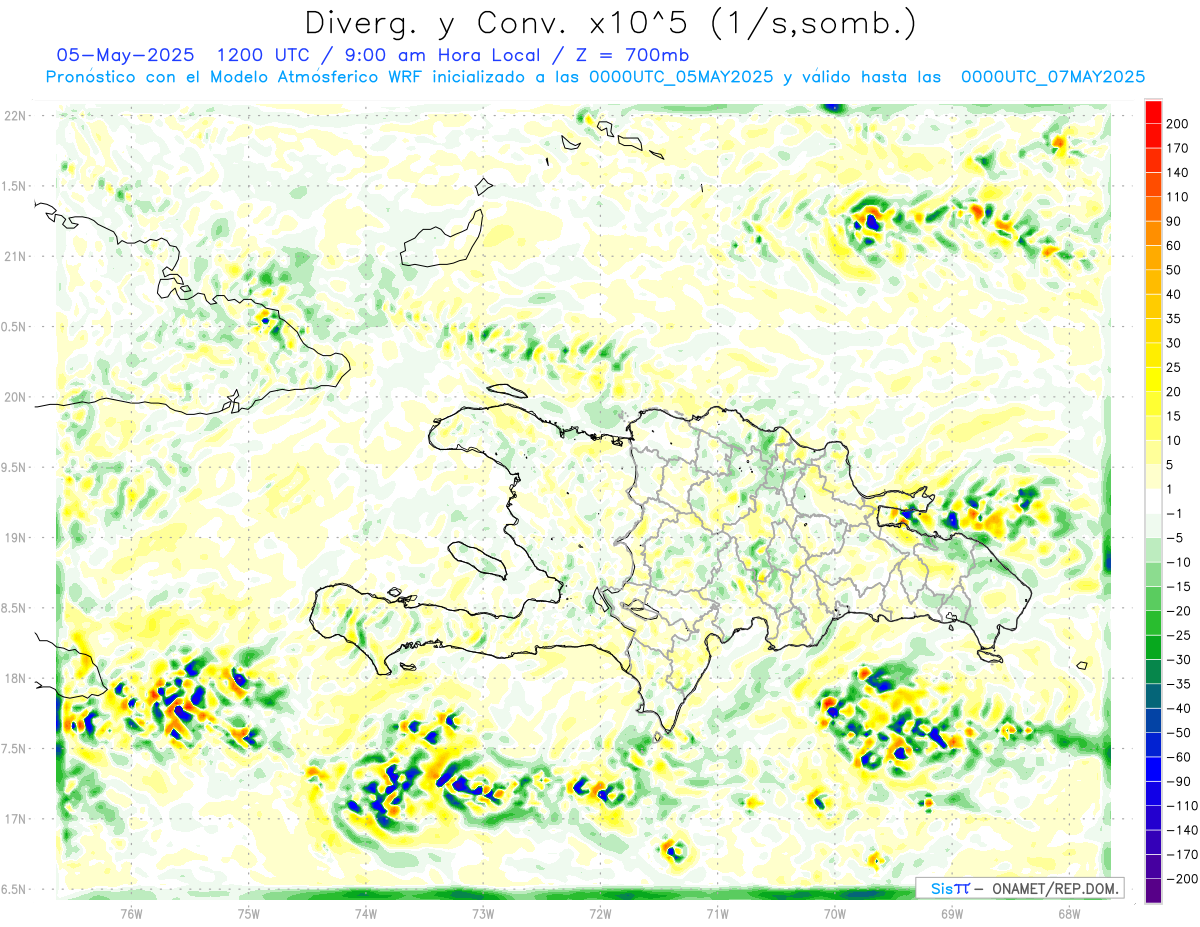Click the '-5' colorbar value
Image resolution: width=1200 pixels, height=927 pixels.
click(1175, 538)
